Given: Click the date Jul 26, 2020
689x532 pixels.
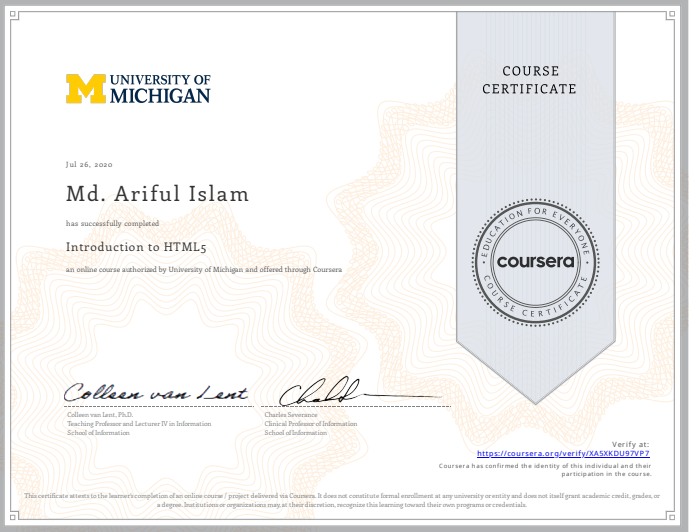Looking at the screenshot, I should point(89,164).
